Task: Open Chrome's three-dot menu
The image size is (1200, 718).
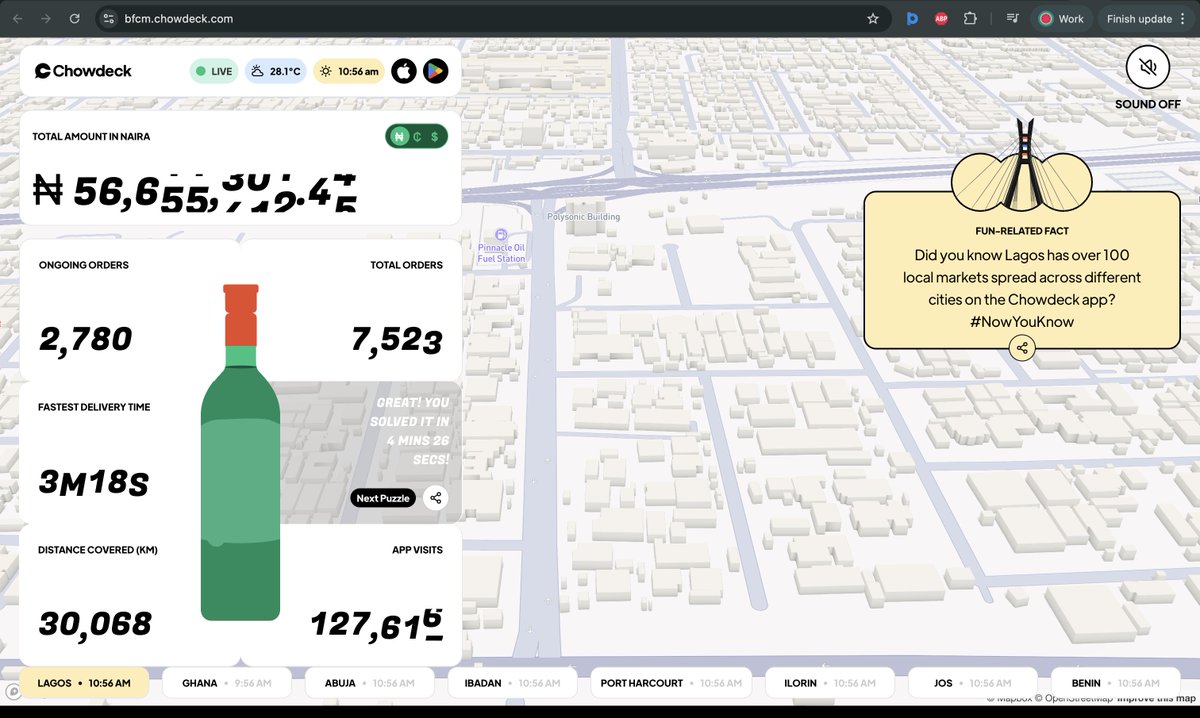Action: pyautogui.click(x=1181, y=18)
